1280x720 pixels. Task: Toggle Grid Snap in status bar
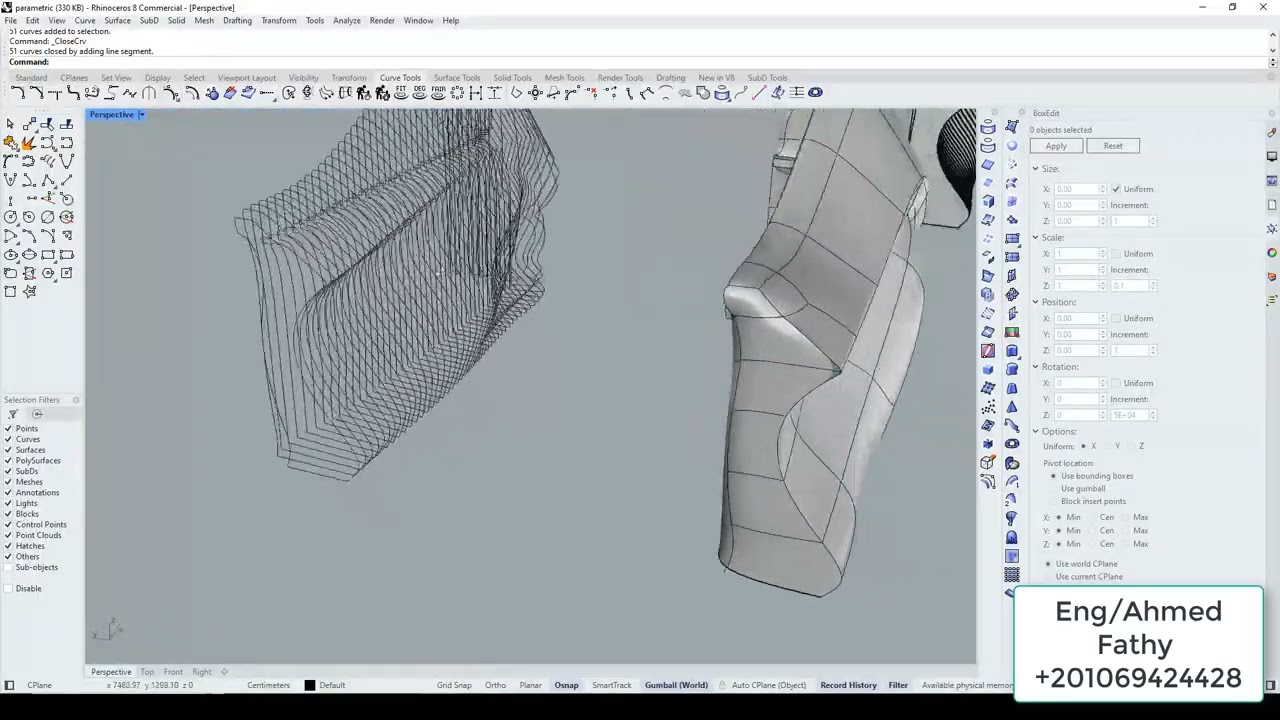pos(454,685)
